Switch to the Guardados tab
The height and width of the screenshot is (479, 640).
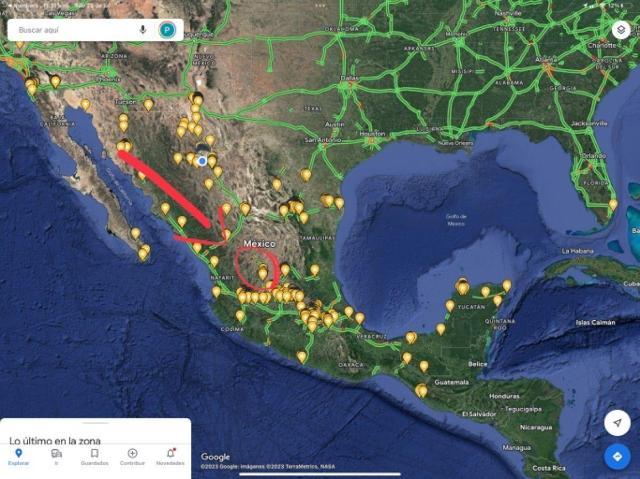click(95, 457)
